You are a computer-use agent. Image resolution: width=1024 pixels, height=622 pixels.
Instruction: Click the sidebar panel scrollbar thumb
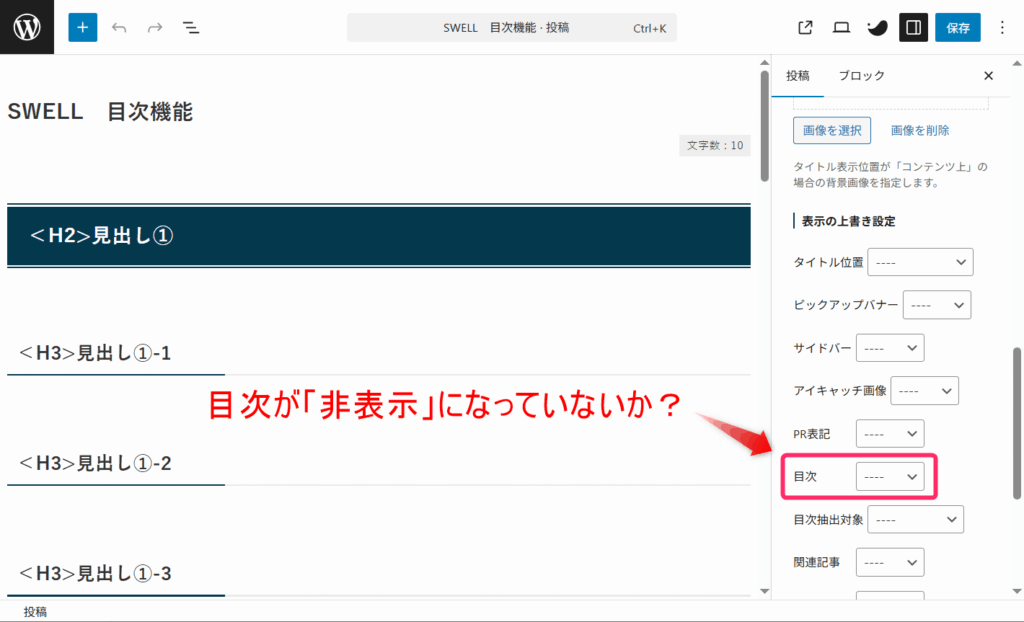tap(1016, 423)
